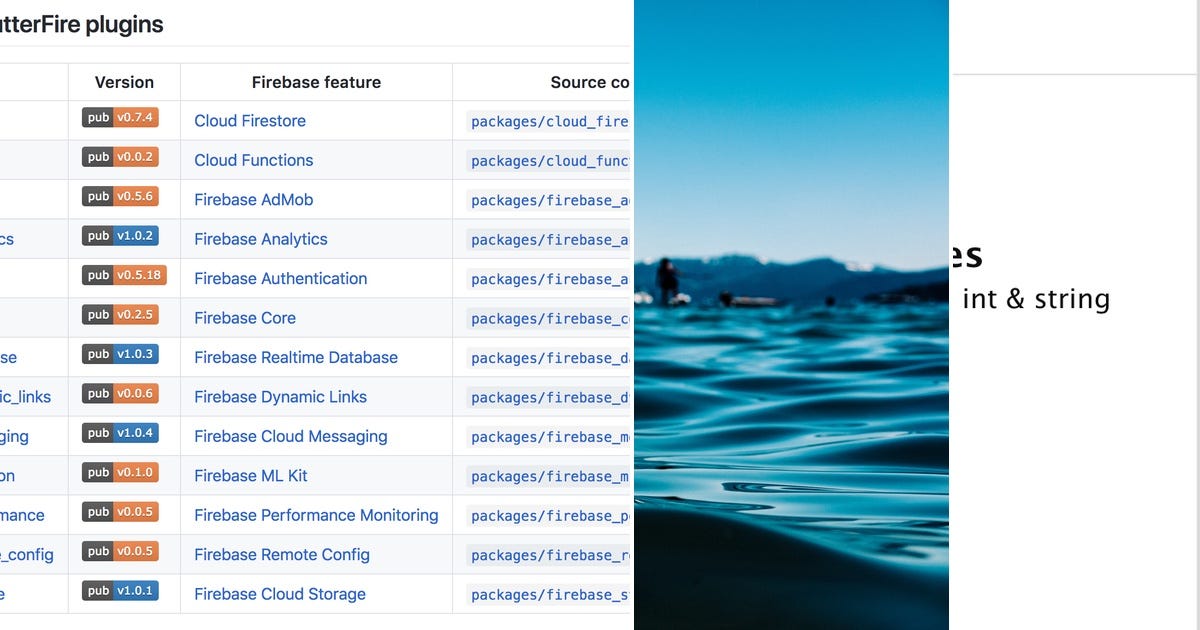1200x630 pixels.
Task: Open the Cloud Functions feature link
Action: (253, 159)
